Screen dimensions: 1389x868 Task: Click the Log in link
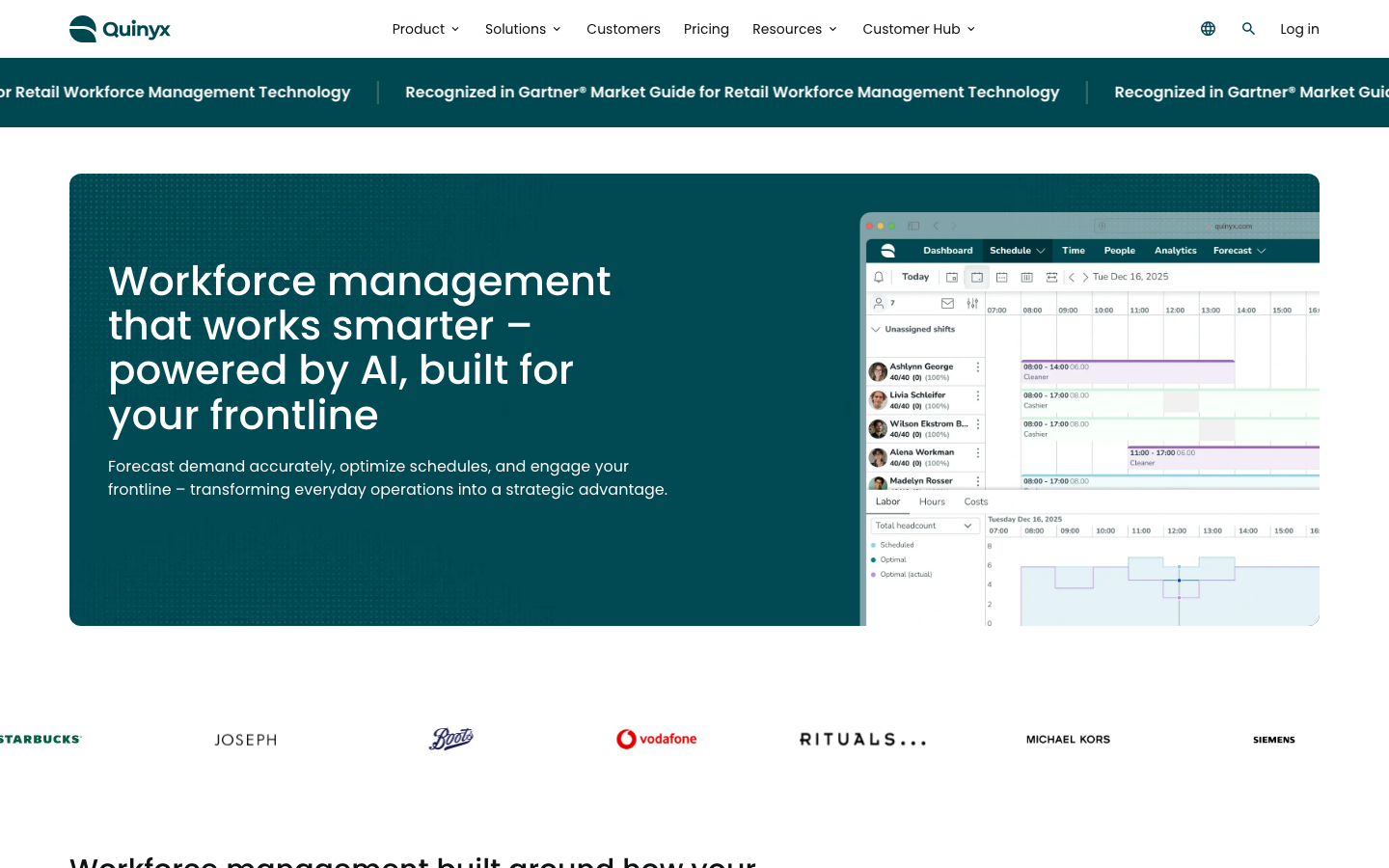point(1299,29)
